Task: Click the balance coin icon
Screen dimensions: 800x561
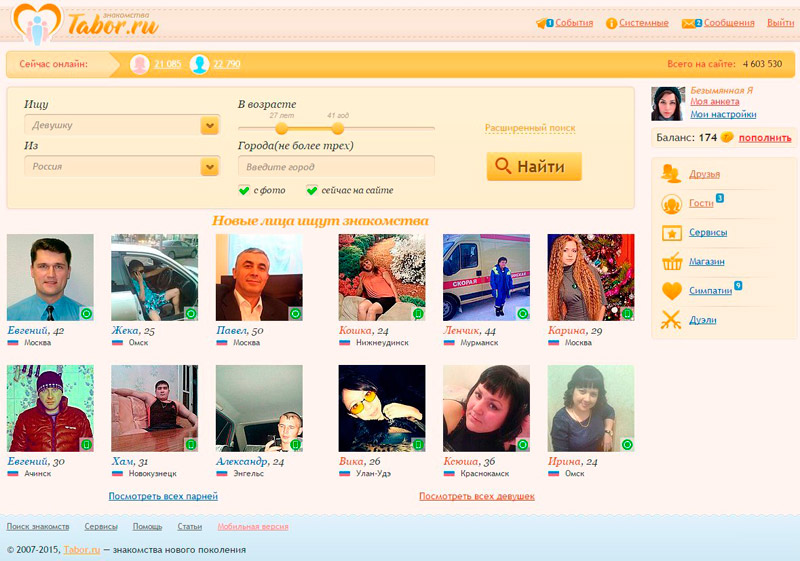Action: (727, 137)
